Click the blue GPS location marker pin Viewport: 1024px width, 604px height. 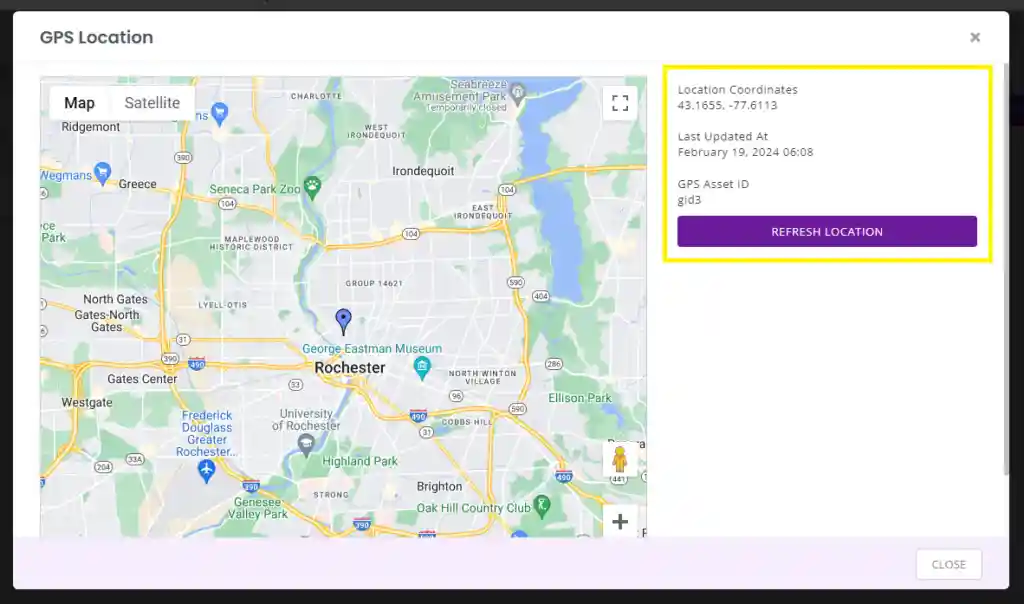tap(343, 320)
